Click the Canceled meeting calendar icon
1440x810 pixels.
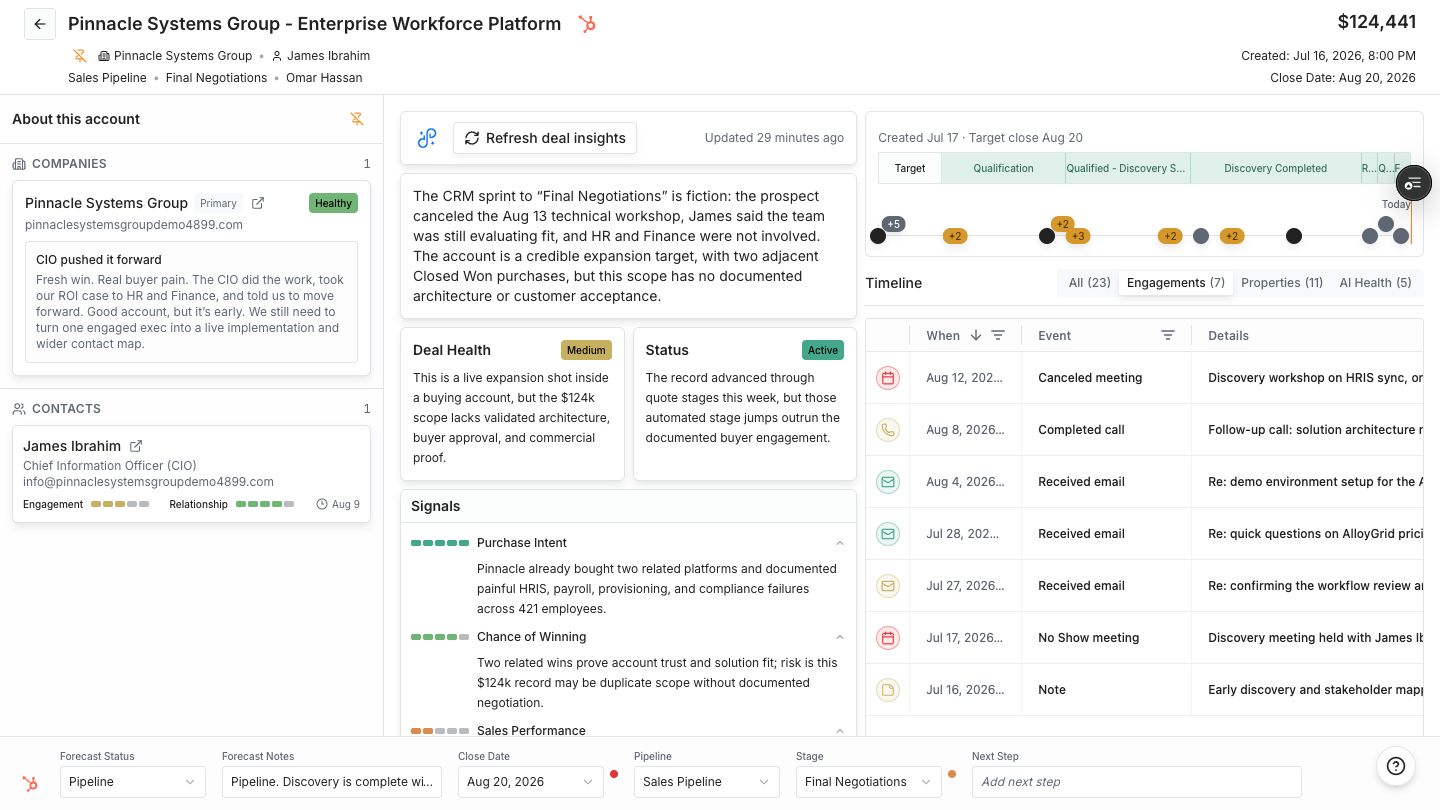click(x=887, y=378)
